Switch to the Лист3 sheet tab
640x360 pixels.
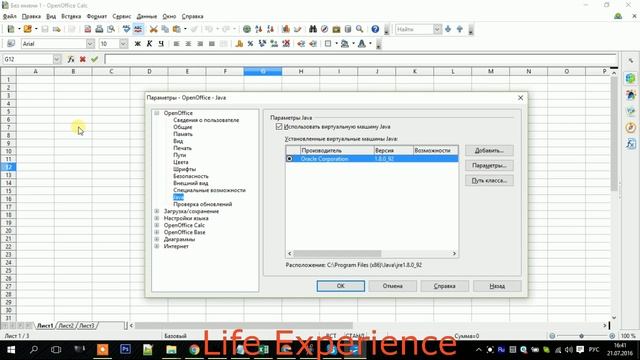[87, 326]
